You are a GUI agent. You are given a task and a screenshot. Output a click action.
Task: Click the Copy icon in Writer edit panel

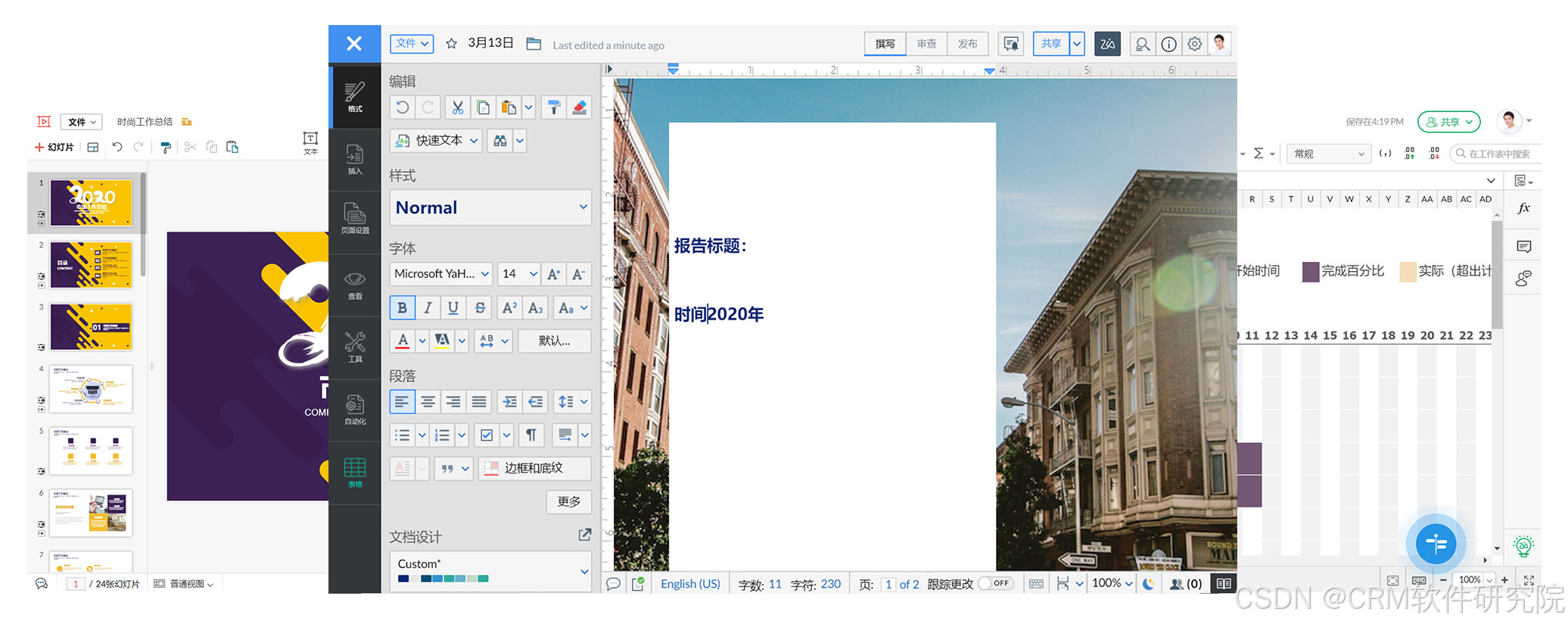[x=483, y=108]
